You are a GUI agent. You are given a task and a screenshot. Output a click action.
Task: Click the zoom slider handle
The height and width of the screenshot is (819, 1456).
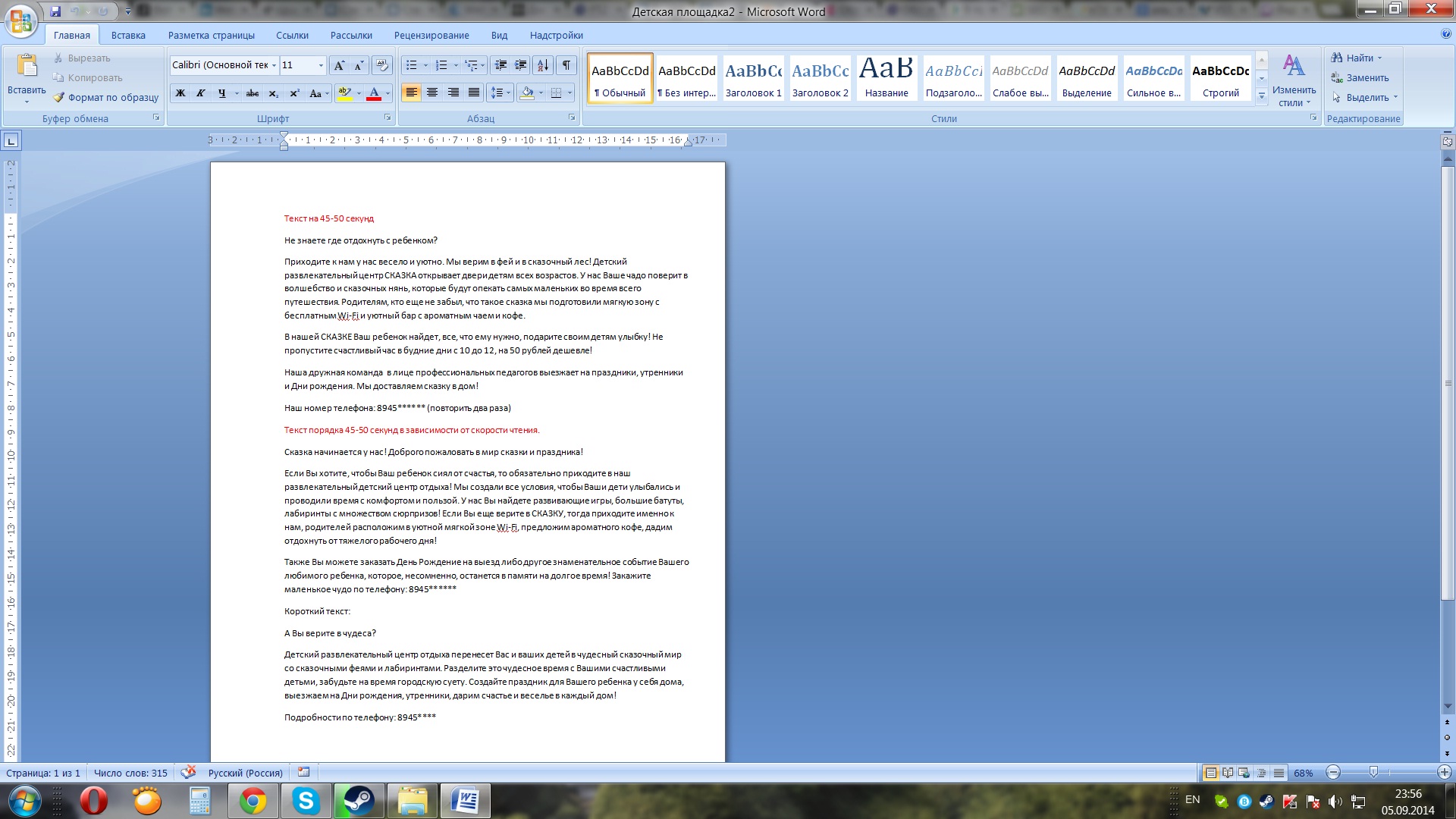point(1373,772)
